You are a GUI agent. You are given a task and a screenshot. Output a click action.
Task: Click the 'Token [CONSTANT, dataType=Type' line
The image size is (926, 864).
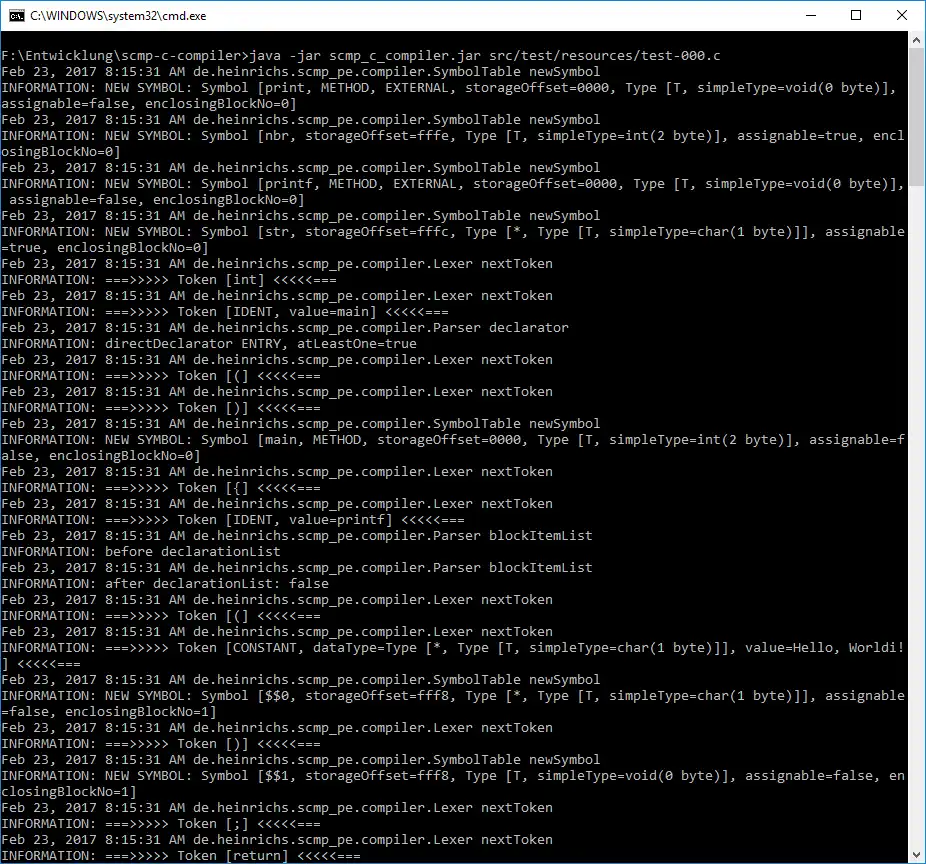click(x=453, y=647)
